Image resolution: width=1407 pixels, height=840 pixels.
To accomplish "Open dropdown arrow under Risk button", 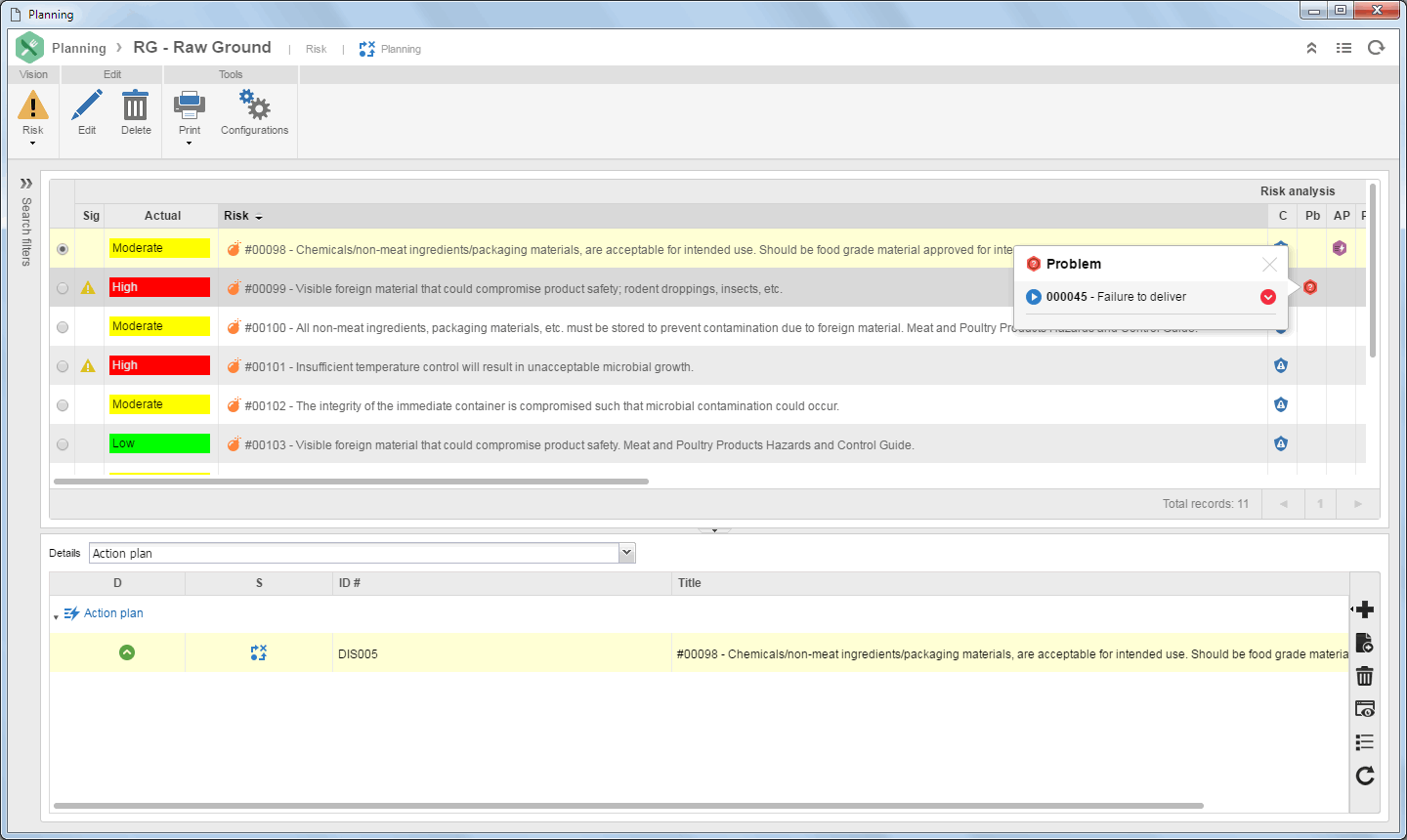I will [x=33, y=144].
